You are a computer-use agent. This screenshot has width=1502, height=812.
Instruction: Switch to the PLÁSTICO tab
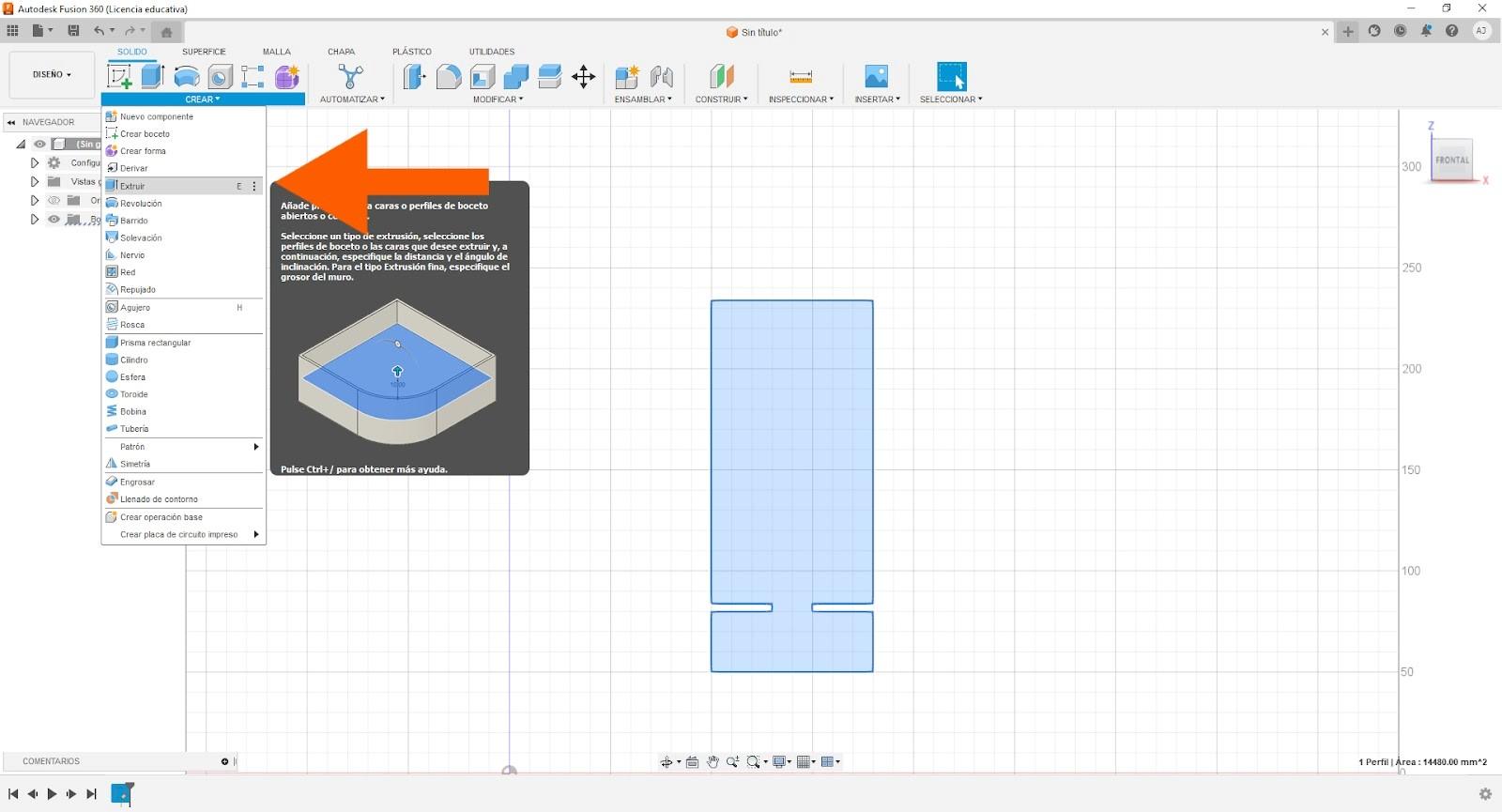click(412, 52)
